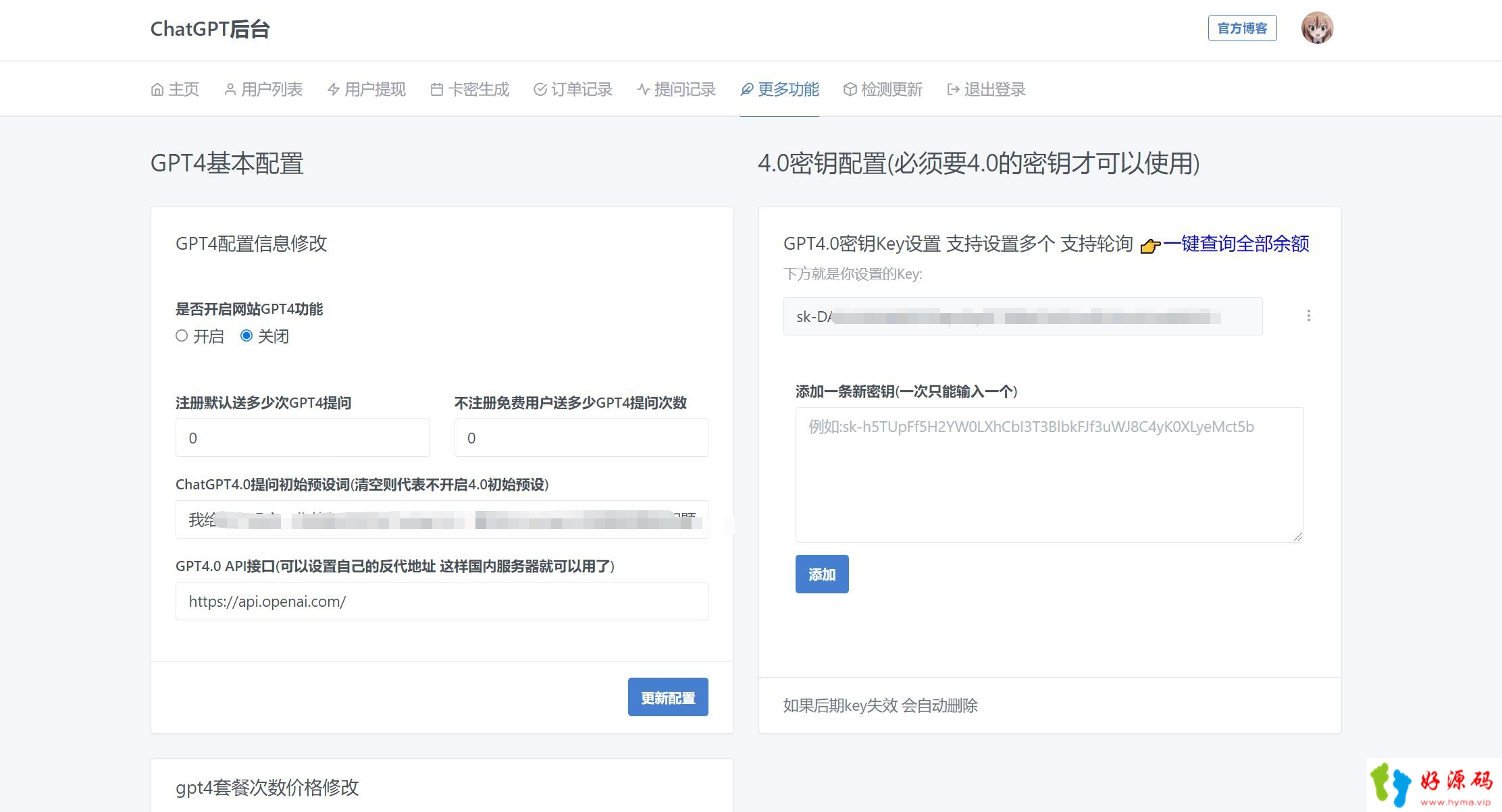Click the 官方博客 button
This screenshot has height=812, width=1502.
[x=1242, y=28]
